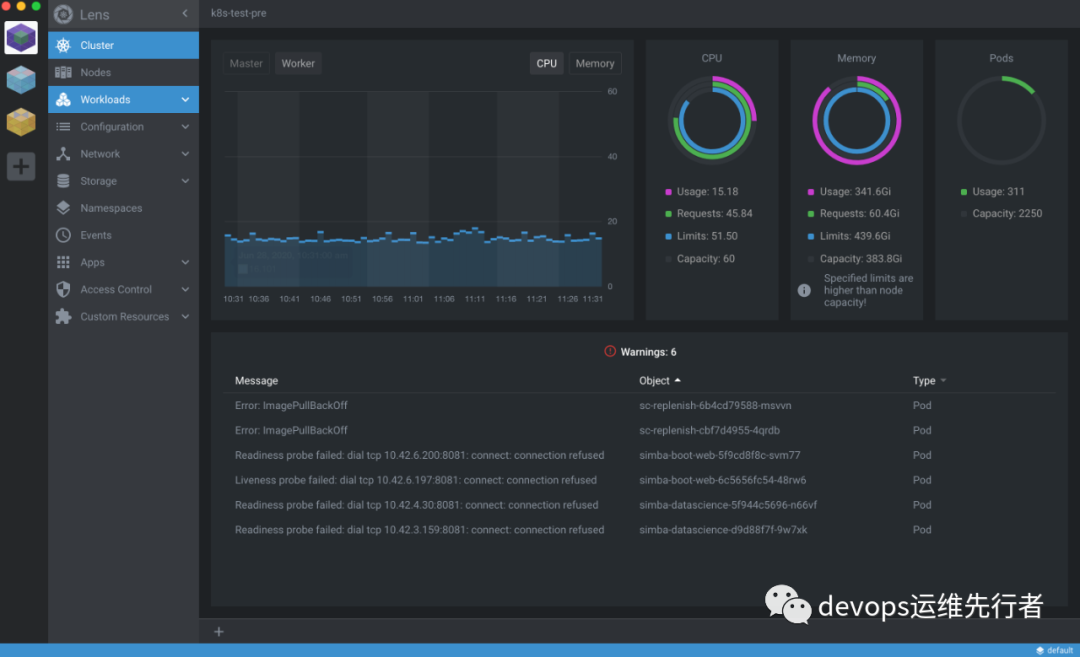
Task: Open the Storage menu item
Action: coord(124,181)
